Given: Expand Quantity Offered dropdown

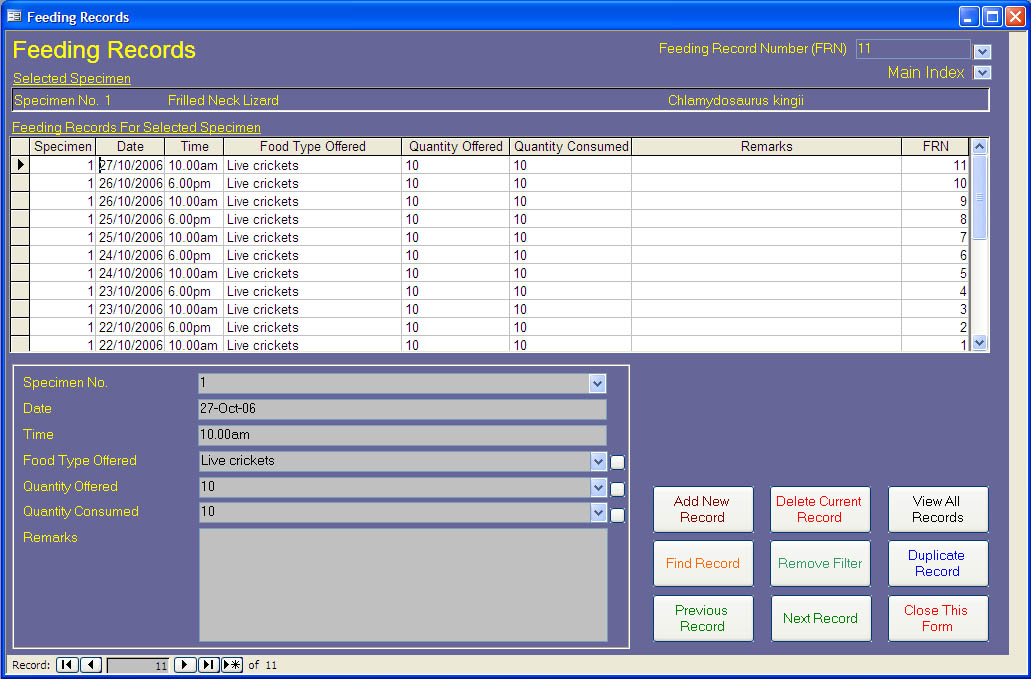Looking at the screenshot, I should coord(598,488).
